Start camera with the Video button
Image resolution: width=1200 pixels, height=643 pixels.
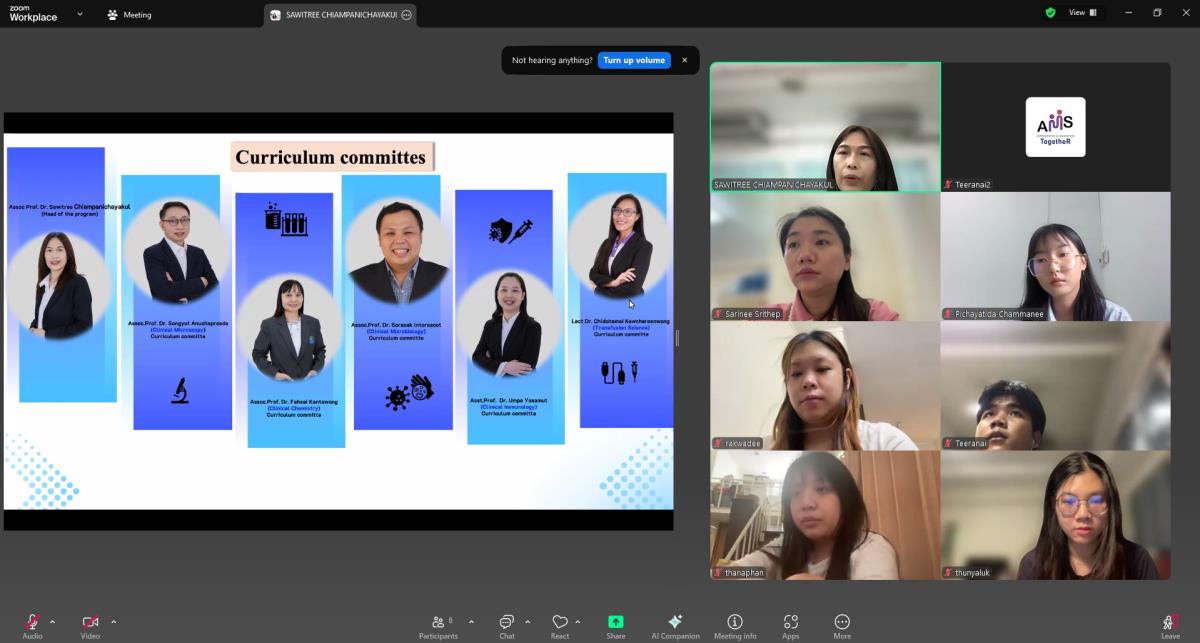click(90, 625)
